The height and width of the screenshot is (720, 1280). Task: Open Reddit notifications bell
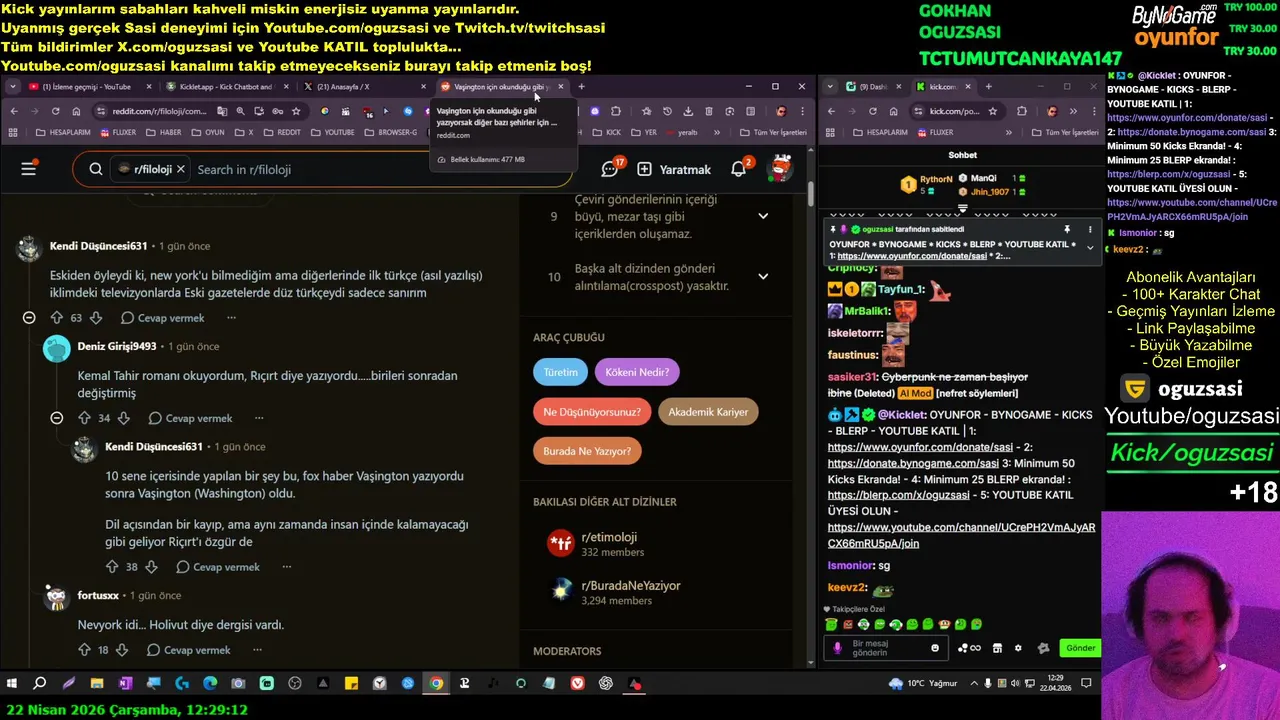739,168
